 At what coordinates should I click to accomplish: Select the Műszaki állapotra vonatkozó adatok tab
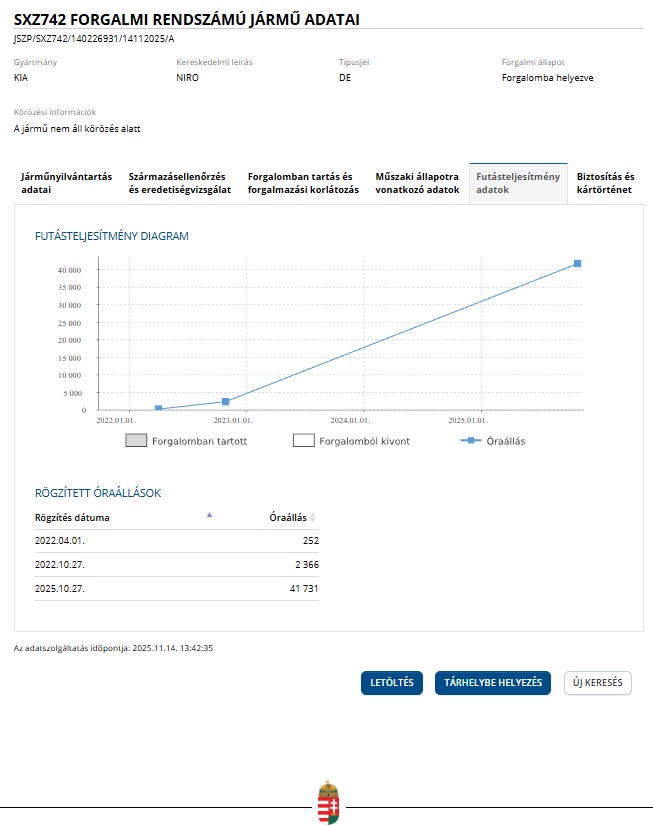[x=417, y=183]
